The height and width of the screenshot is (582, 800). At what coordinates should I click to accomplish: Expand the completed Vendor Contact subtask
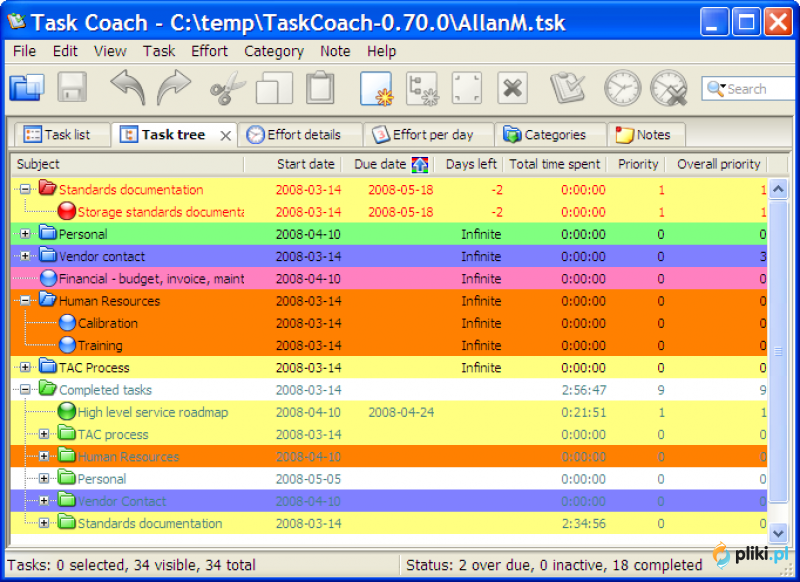[x=44, y=501]
